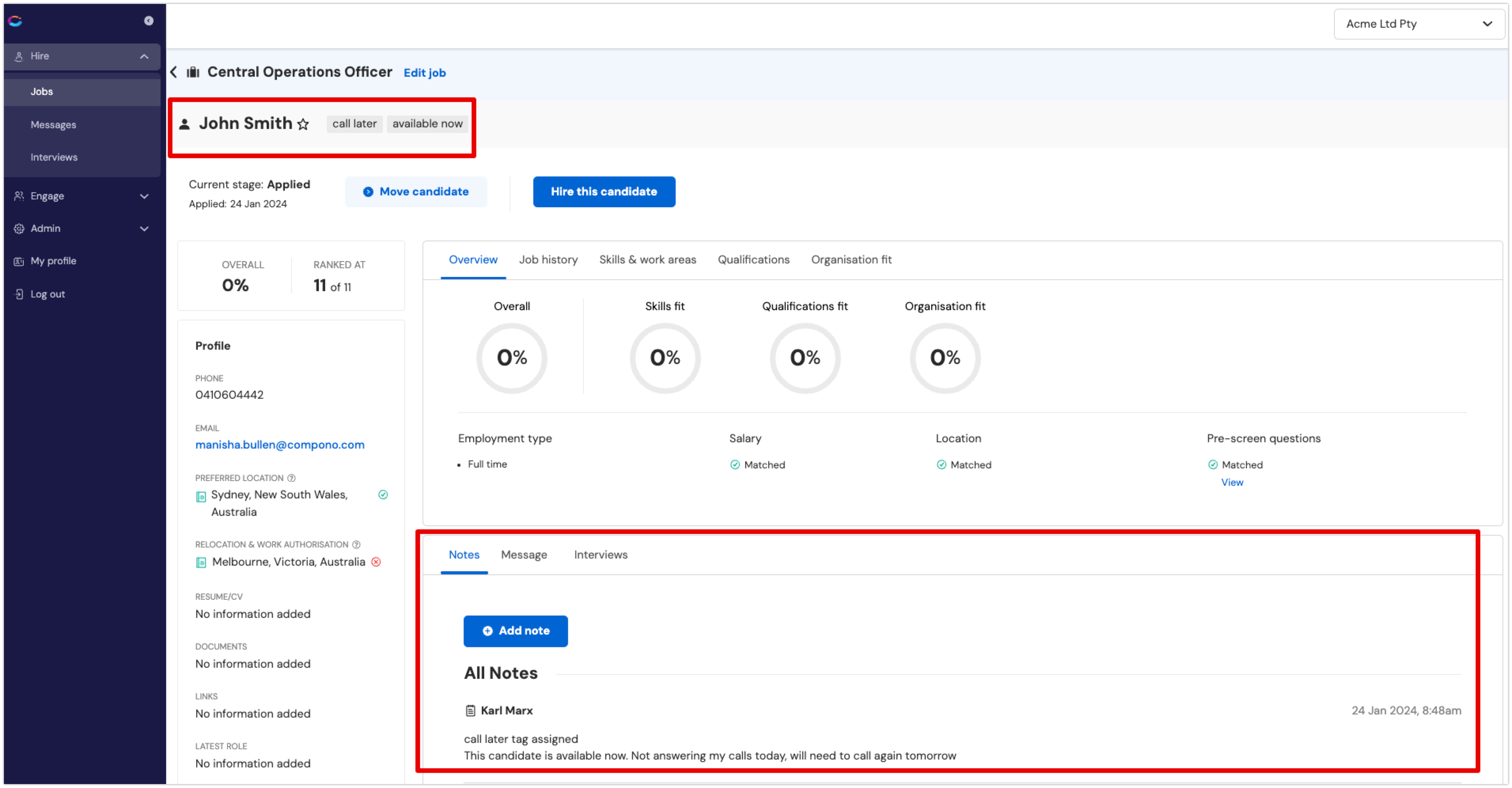Expand the Admin menu chevron
Image resolution: width=1512 pixels, height=788 pixels.
point(144,229)
